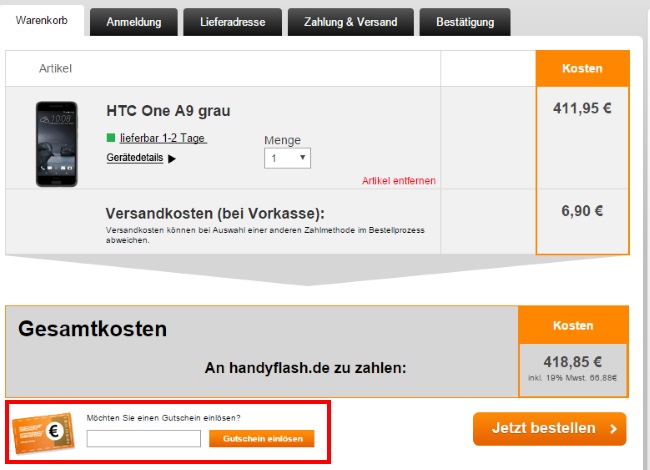
Task: Click the Versandkosten (bei Vorkasse) heading
Action: click(x=215, y=213)
